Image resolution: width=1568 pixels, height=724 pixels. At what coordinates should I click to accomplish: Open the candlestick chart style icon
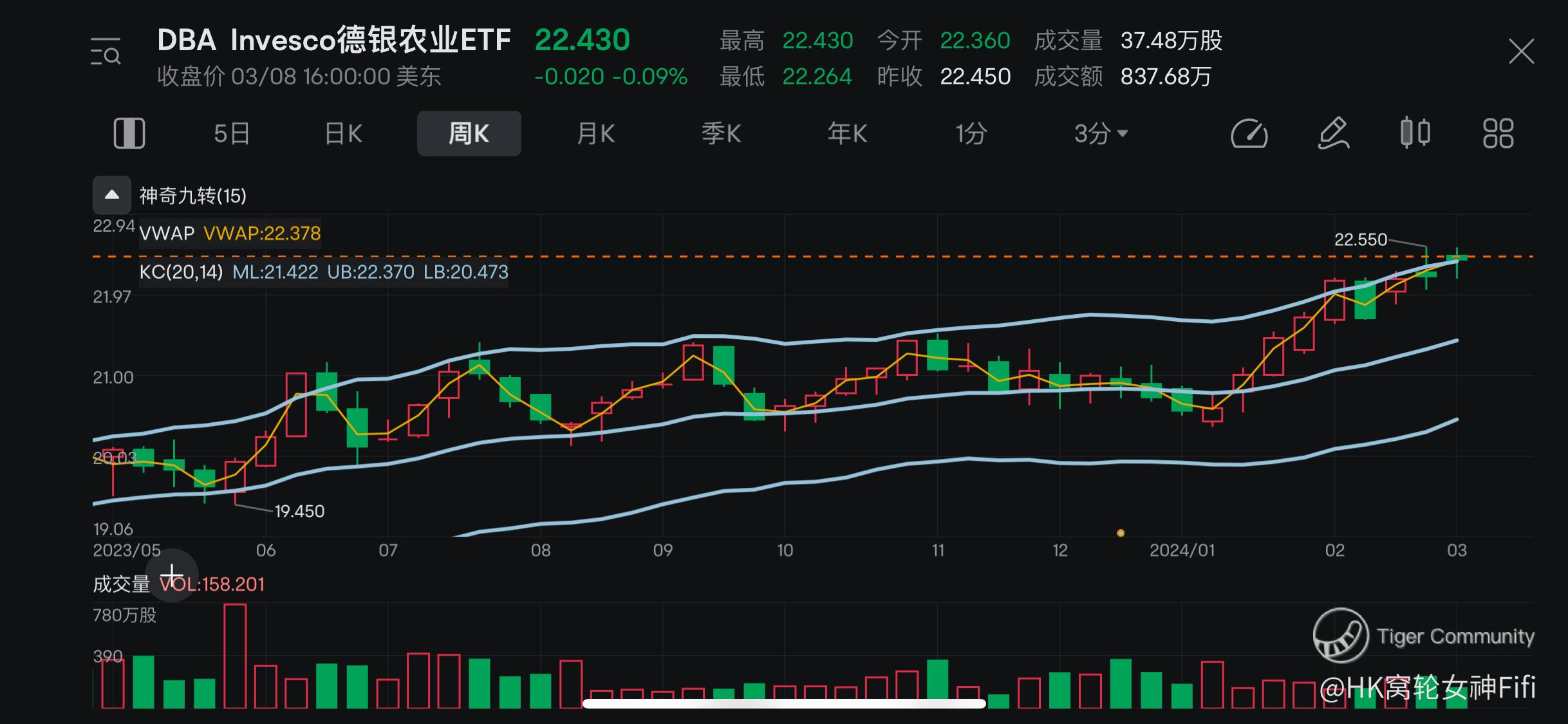[x=1415, y=133]
